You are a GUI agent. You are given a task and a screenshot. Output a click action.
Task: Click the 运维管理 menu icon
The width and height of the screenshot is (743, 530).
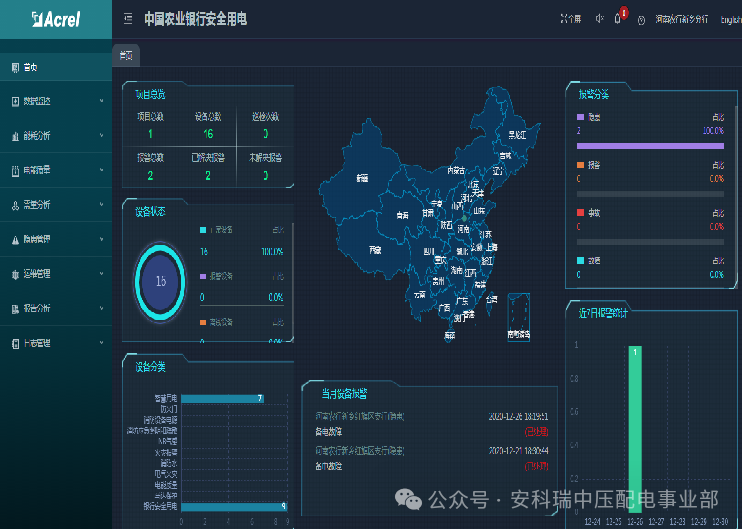tap(16, 274)
